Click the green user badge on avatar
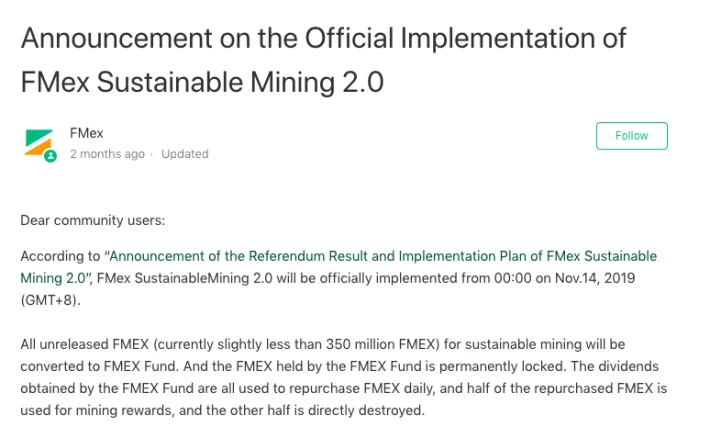The image size is (710, 438). tap(50, 156)
